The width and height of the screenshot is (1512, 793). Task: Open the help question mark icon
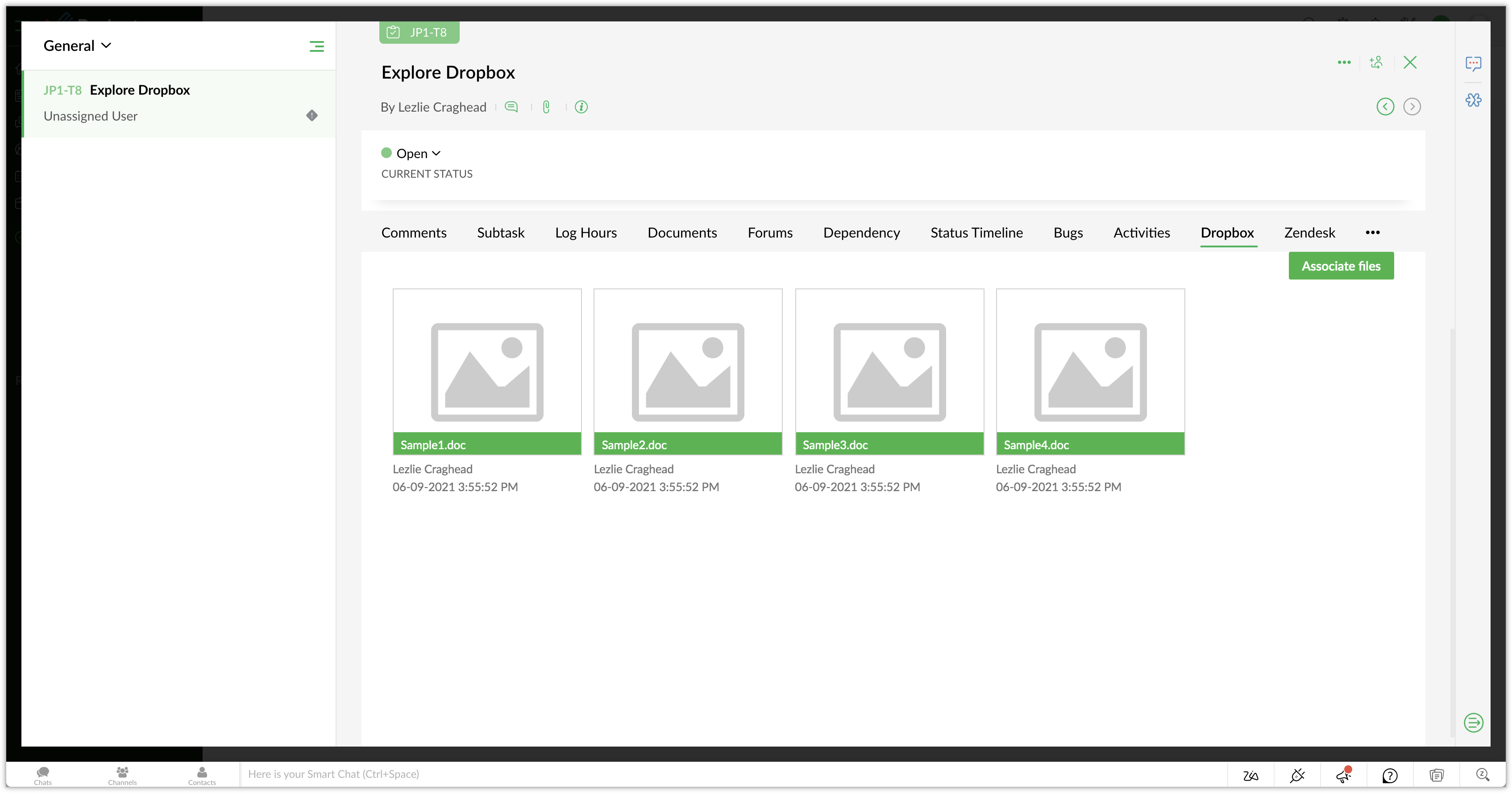[1389, 776]
